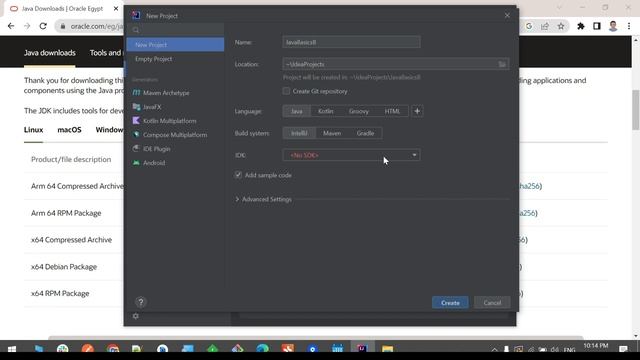Image resolution: width=640 pixels, height=360 pixels.
Task: Choose Java language option
Action: [297, 111]
